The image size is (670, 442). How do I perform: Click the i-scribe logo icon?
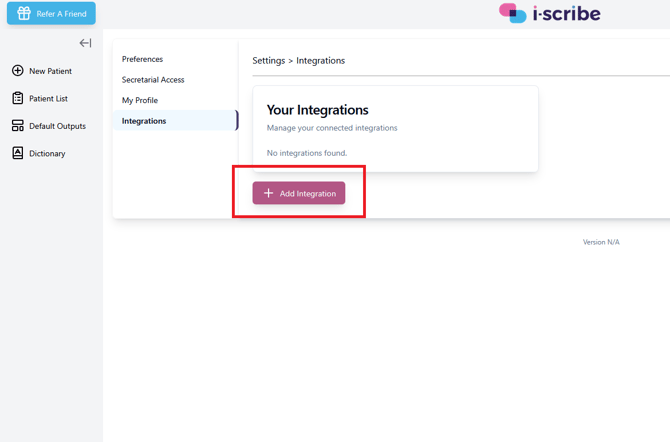coord(512,13)
